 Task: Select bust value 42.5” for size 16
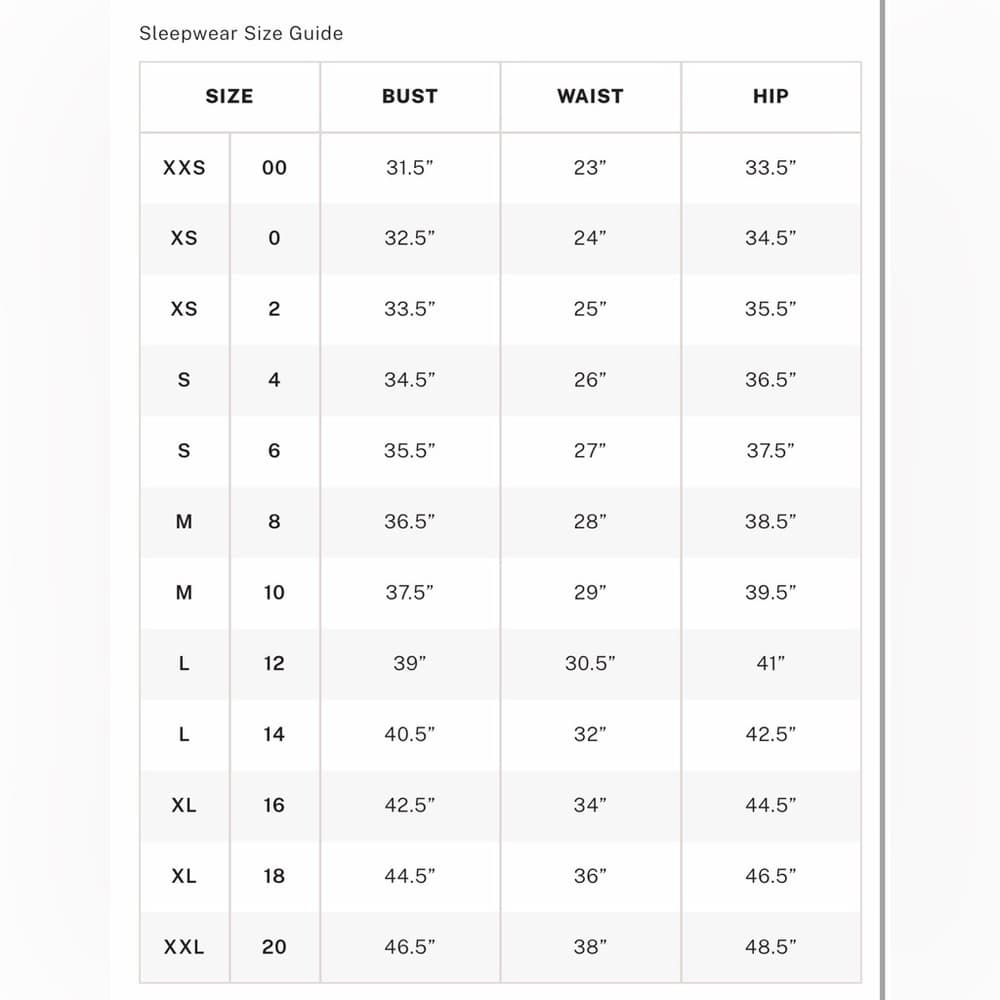tap(409, 805)
